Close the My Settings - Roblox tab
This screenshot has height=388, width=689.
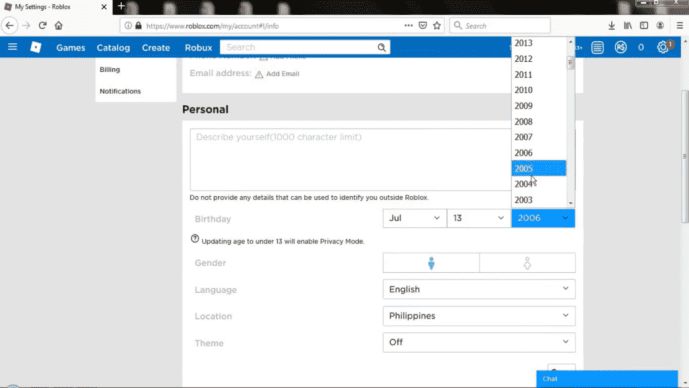104,7
